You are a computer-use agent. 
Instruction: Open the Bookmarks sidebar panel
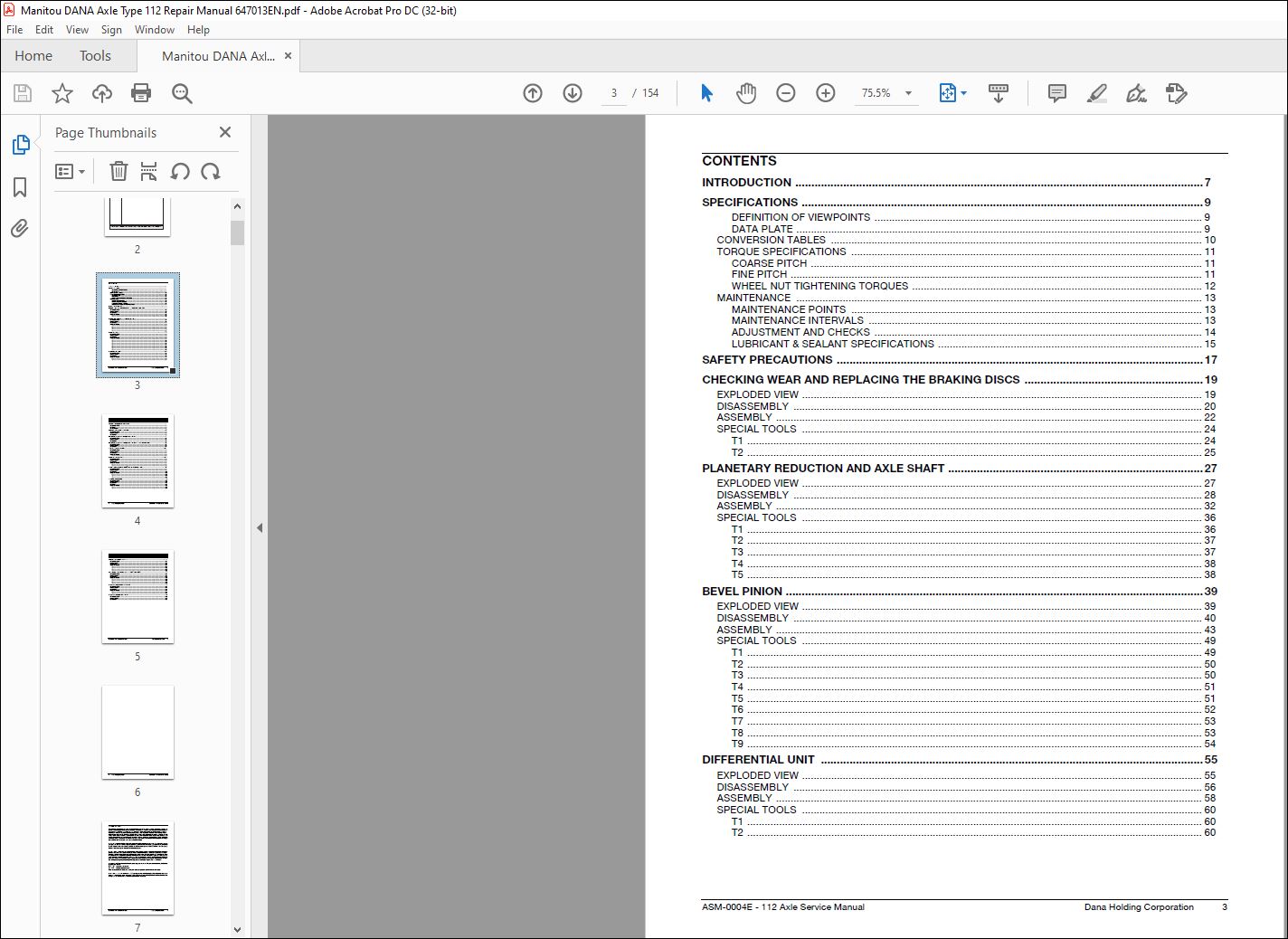pos(20,187)
